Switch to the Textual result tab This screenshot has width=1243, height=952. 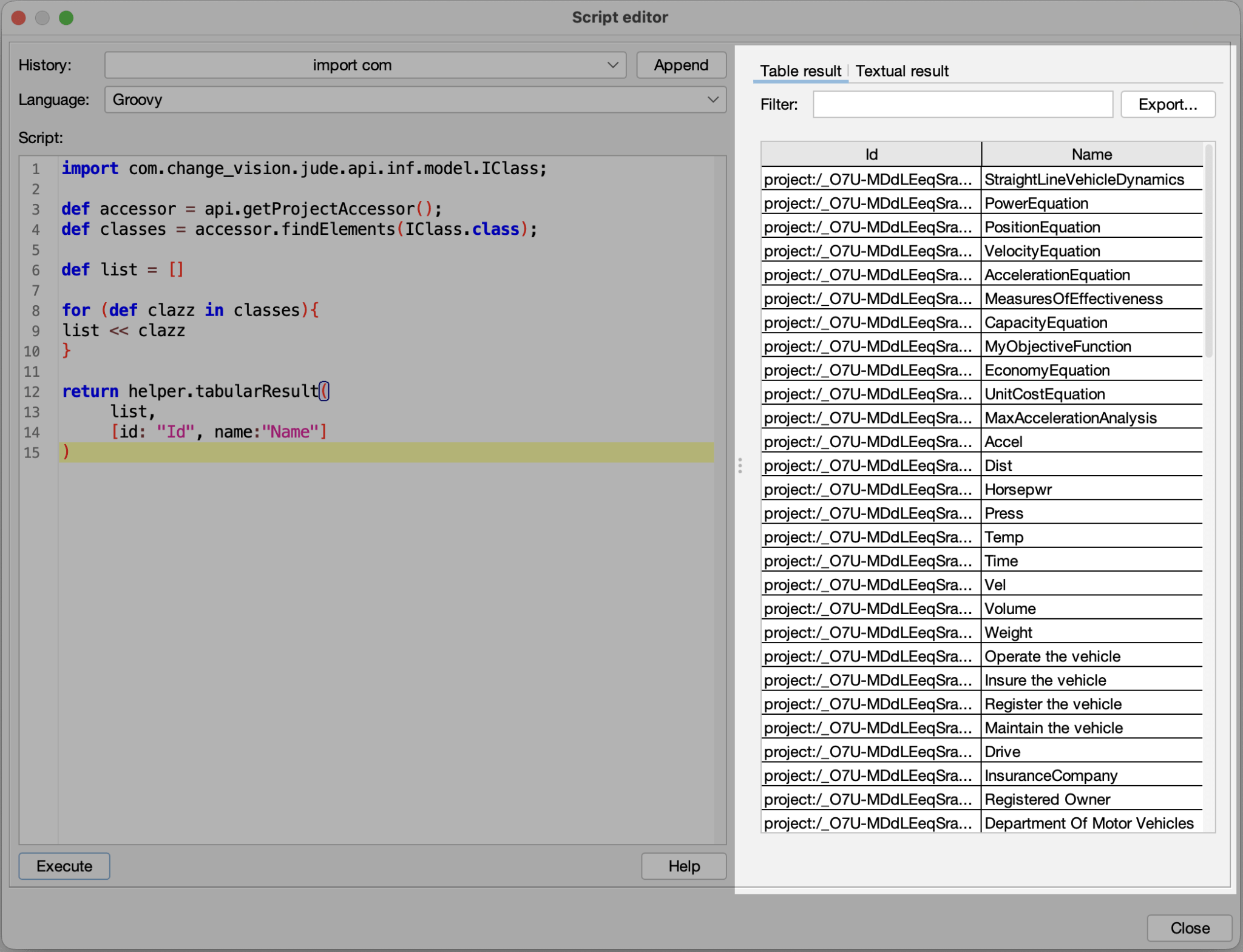[902, 71]
